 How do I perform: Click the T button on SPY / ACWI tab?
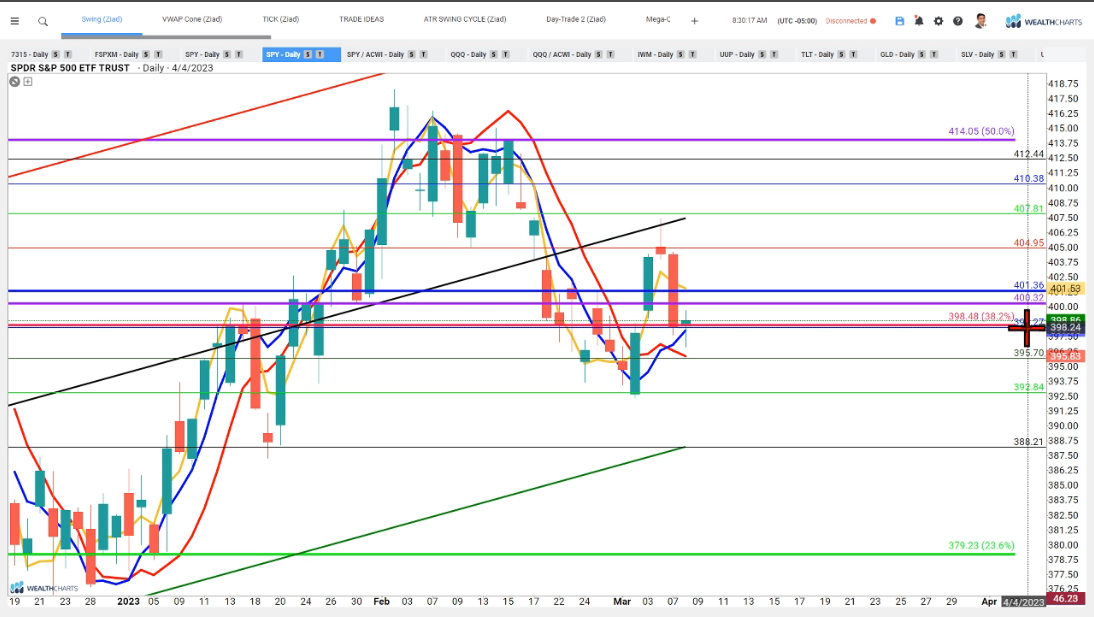pos(424,54)
